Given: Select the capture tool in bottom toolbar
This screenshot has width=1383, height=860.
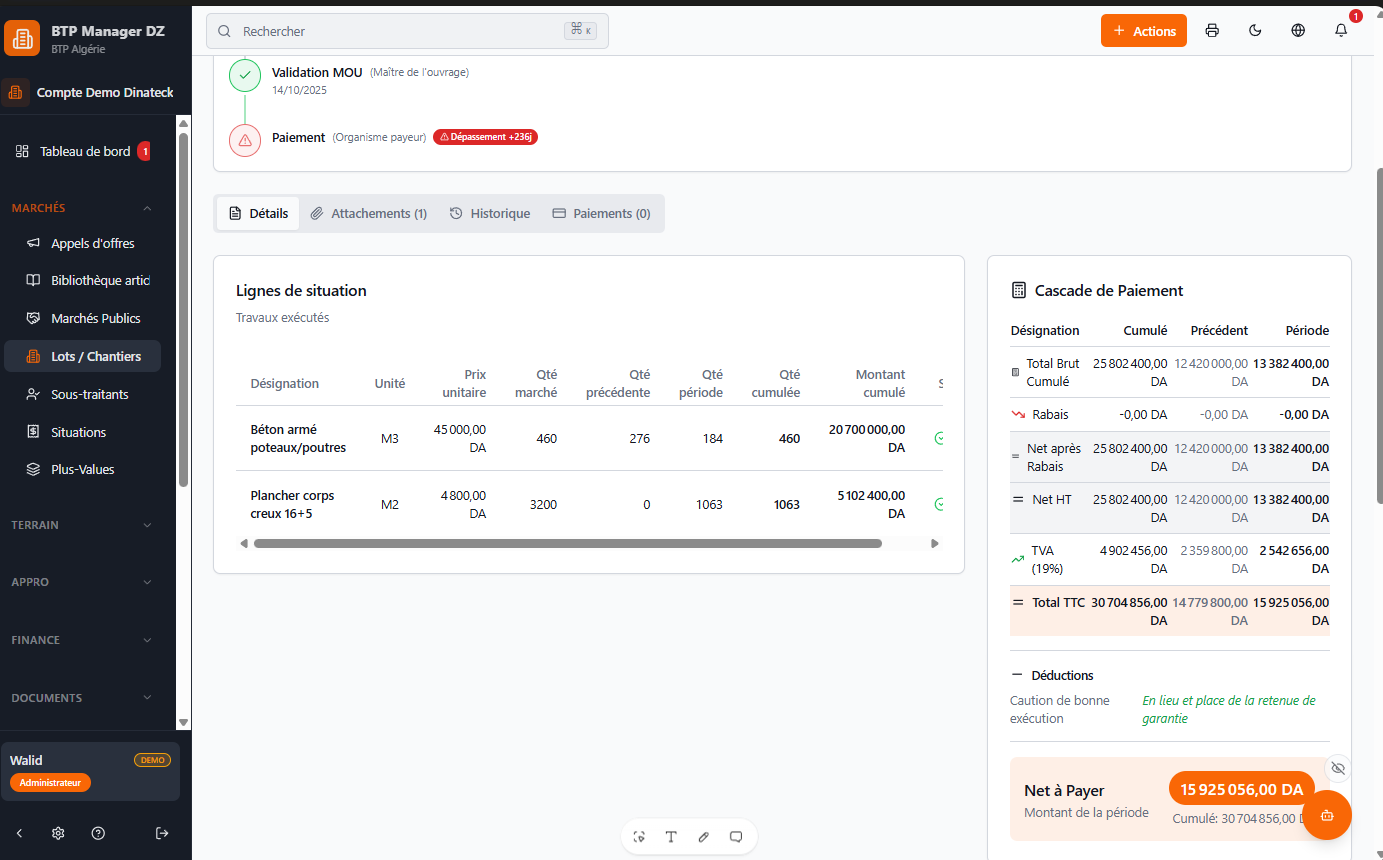Looking at the screenshot, I should point(639,837).
